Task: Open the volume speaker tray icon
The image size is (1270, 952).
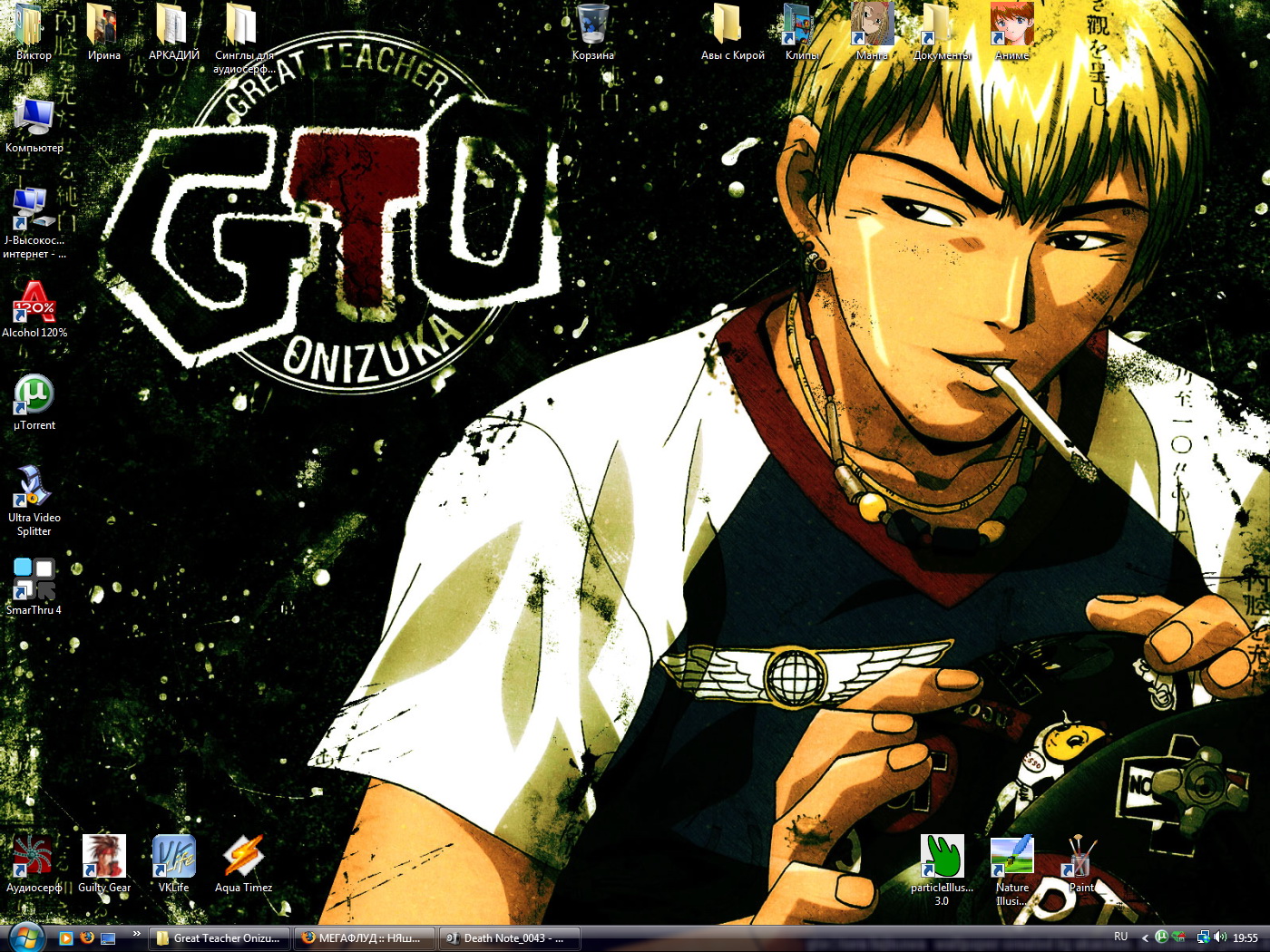Action: coord(1219,937)
